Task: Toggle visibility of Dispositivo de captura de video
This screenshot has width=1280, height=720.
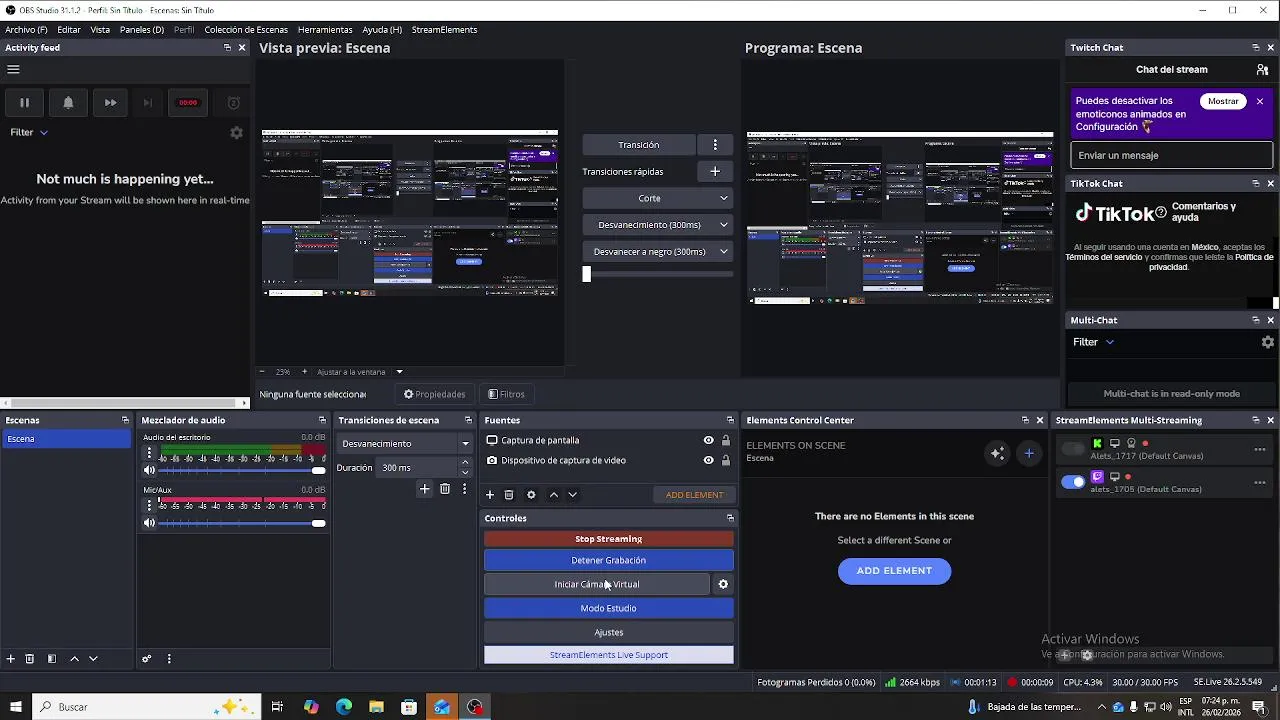Action: click(708, 460)
